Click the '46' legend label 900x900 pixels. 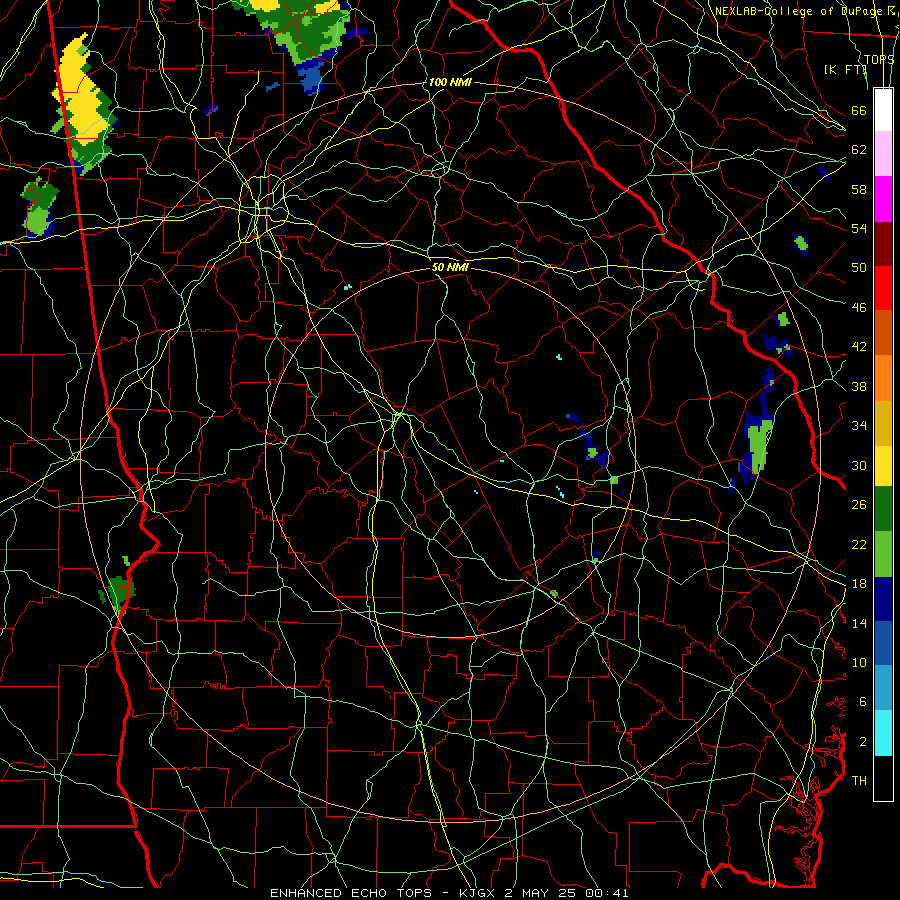859,308
